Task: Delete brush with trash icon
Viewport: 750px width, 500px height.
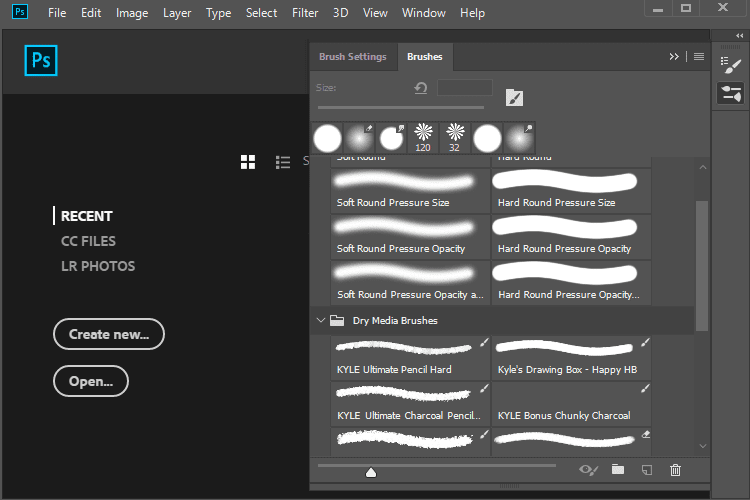Action: click(x=675, y=470)
